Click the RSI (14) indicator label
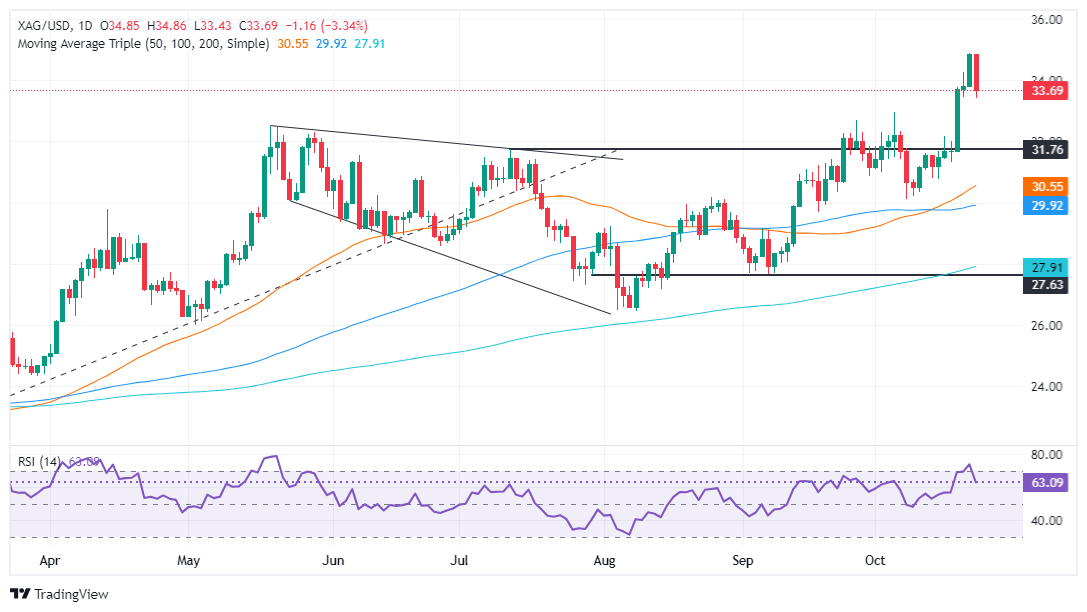 (x=39, y=462)
